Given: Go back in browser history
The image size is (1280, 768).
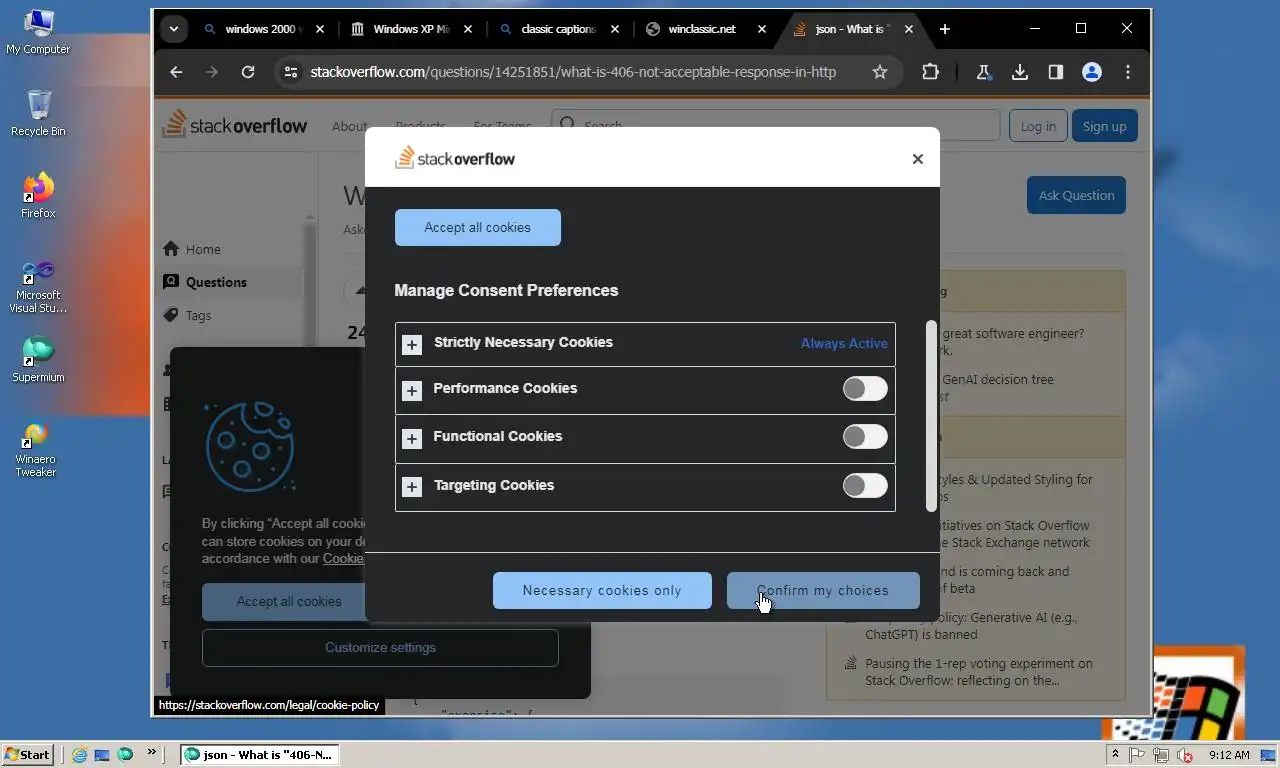Looking at the screenshot, I should pyautogui.click(x=176, y=72).
